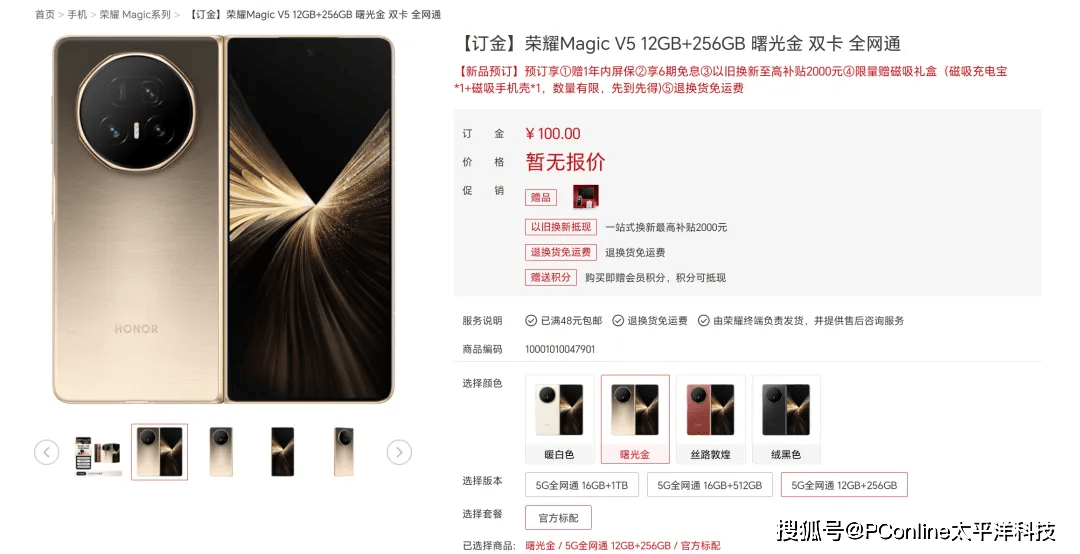Click the 赠送积分 promotion tag

[x=550, y=277]
